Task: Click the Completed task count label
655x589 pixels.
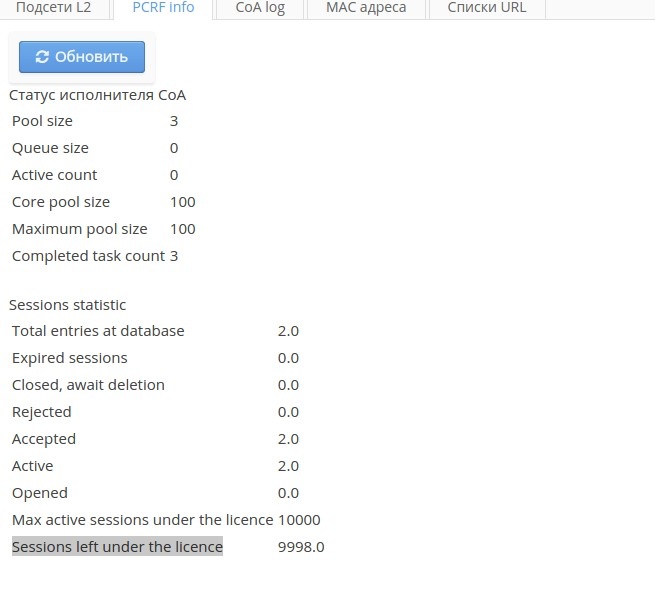Action: (x=88, y=256)
